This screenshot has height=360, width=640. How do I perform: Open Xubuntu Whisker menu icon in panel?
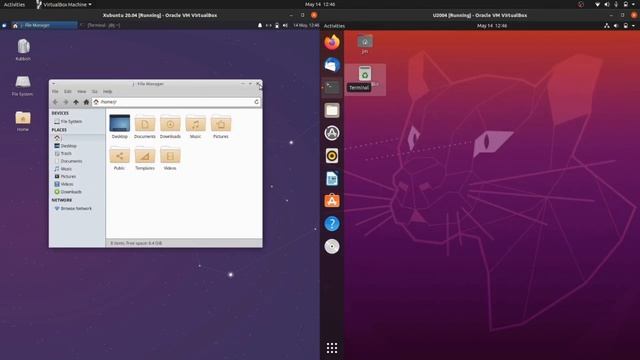[x=4, y=25]
